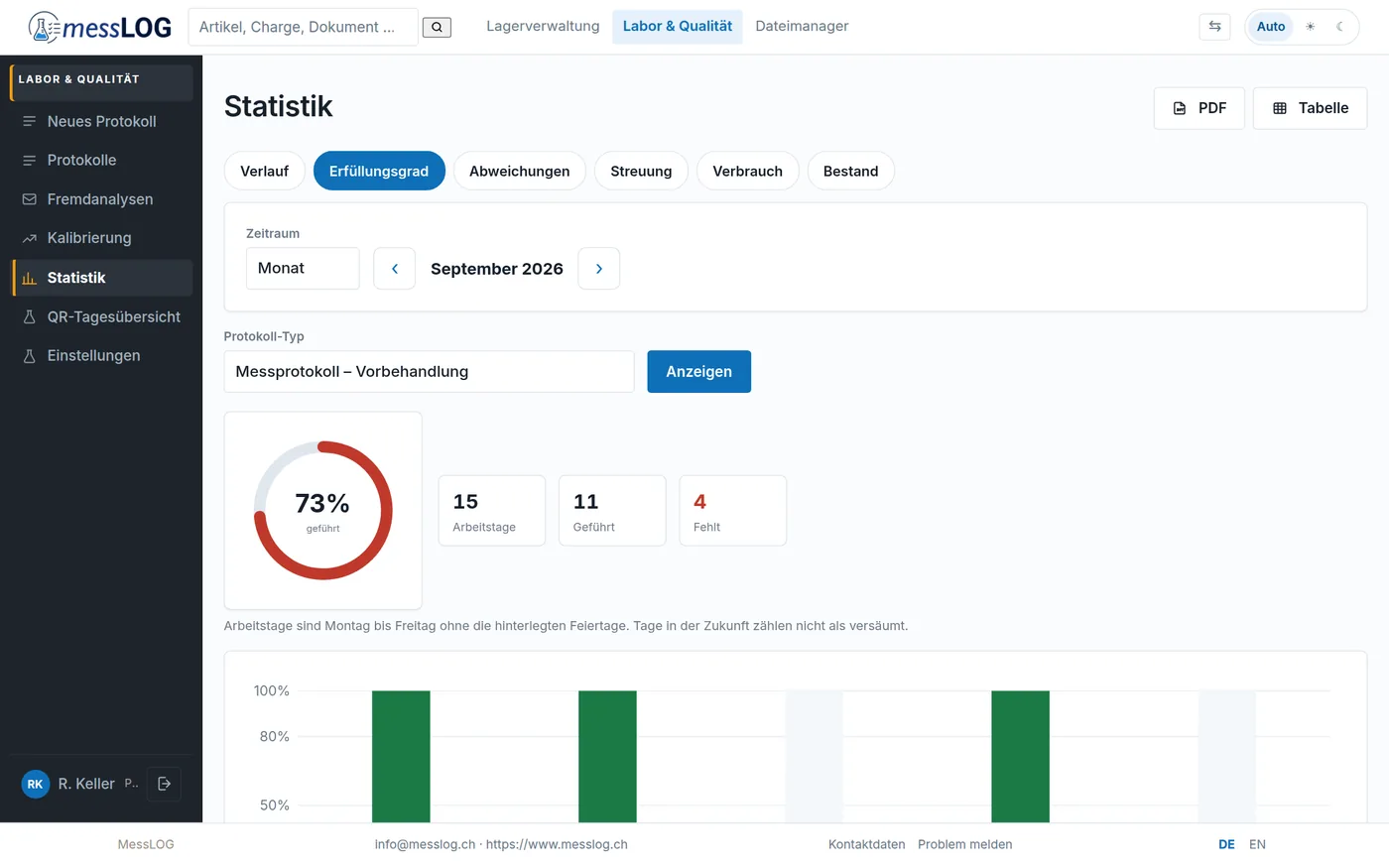Open the Lagerverwaltung menu
This screenshot has height=868, width=1389.
tap(543, 27)
